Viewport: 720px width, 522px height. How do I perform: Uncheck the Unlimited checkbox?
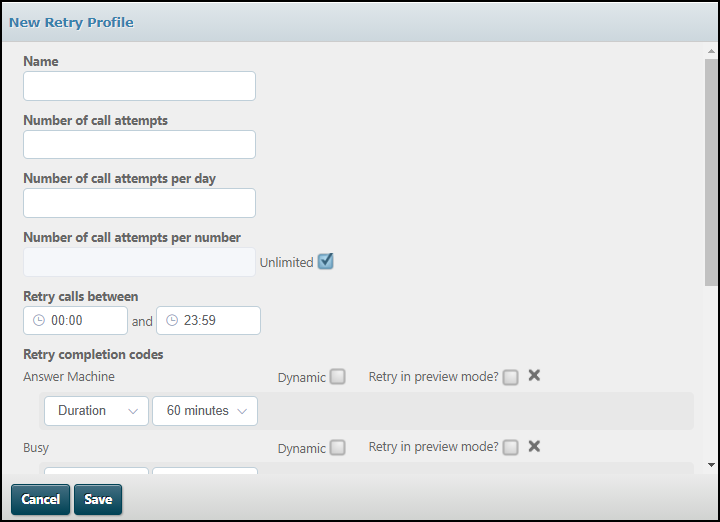[x=325, y=262]
